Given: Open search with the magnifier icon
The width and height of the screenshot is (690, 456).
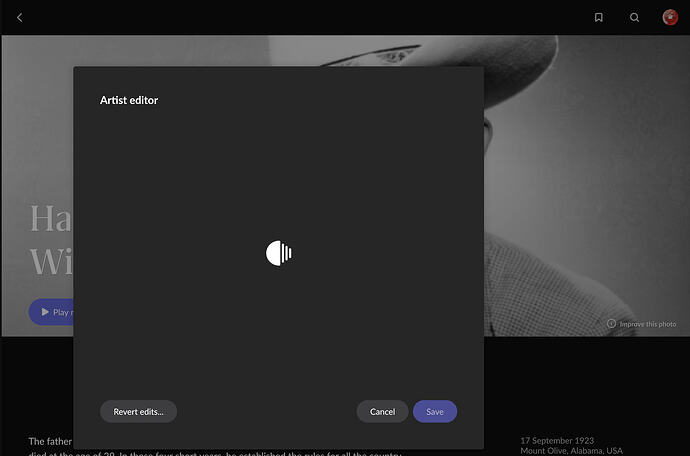Looking at the screenshot, I should (634, 18).
